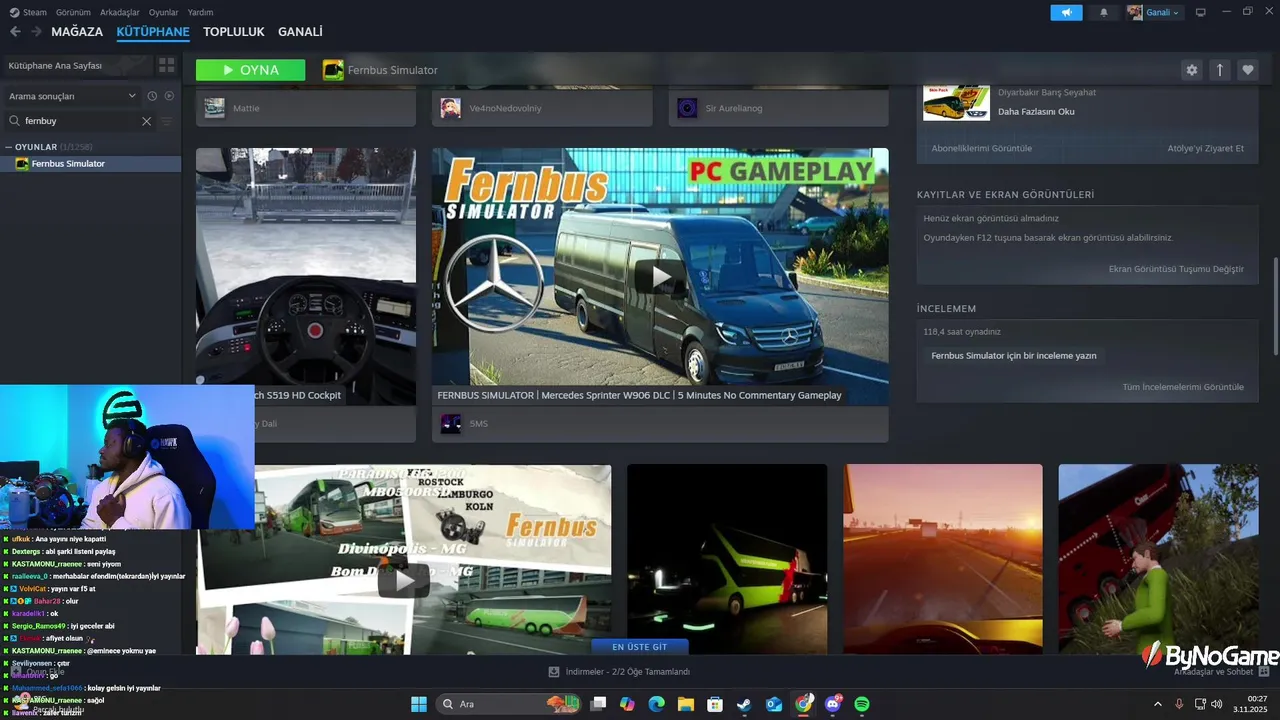Open the Görünüm menu
This screenshot has height=720, width=1280.
point(73,12)
